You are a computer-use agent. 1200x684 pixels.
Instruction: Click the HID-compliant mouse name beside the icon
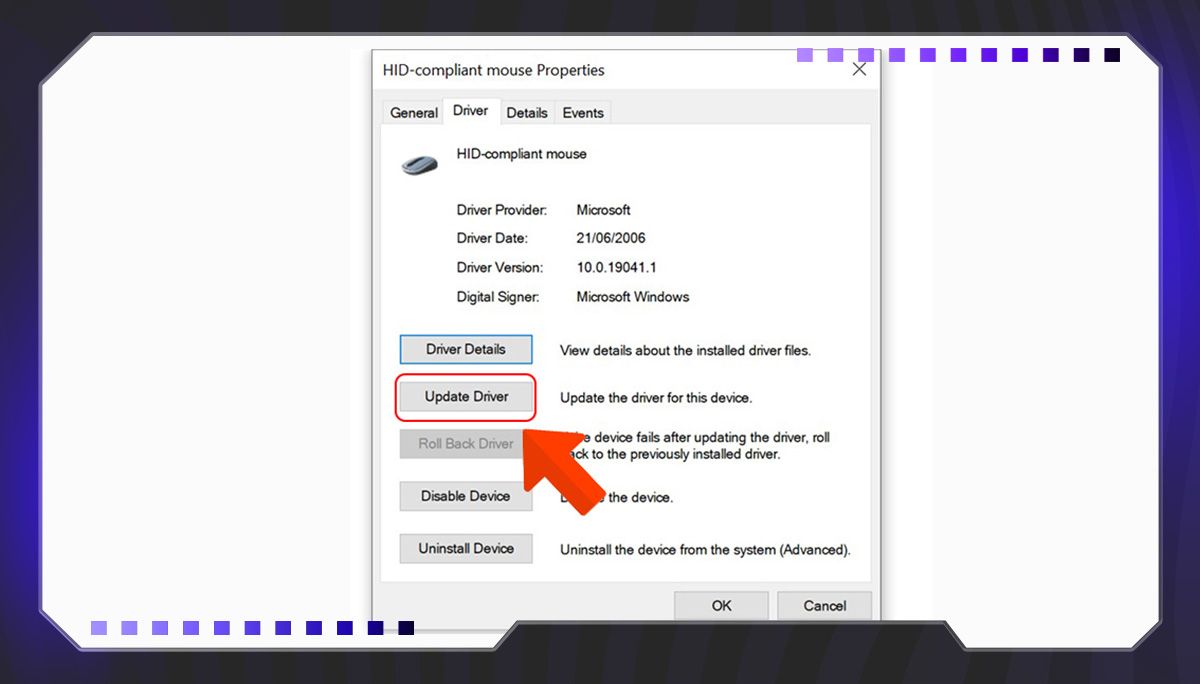(521, 154)
